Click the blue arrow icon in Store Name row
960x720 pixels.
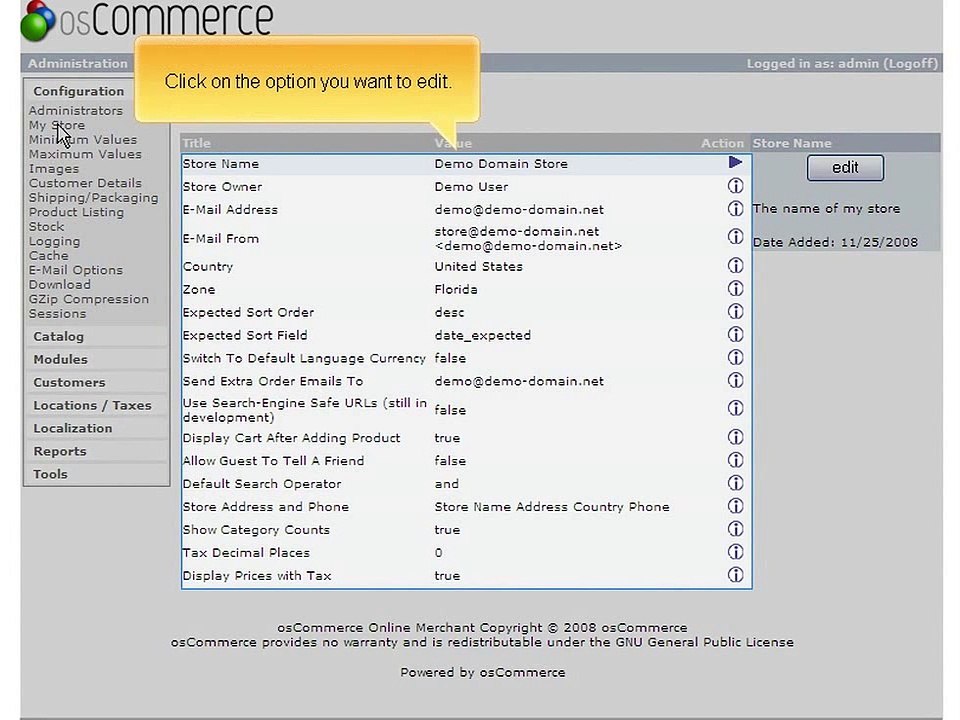735,162
